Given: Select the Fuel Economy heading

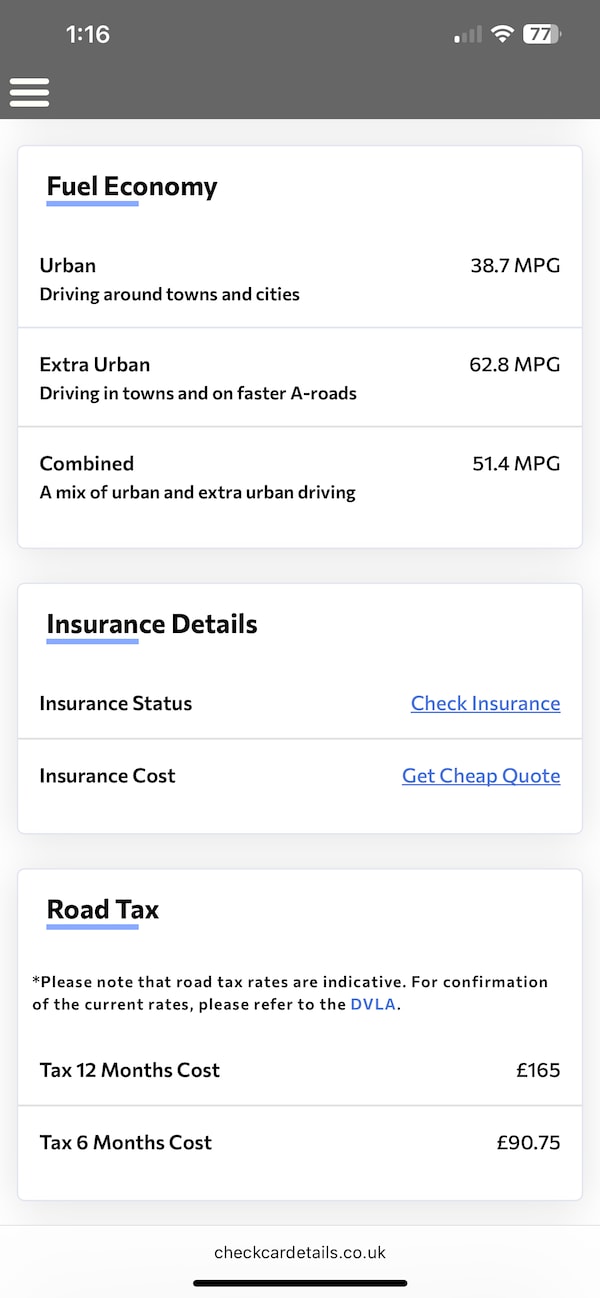Looking at the screenshot, I should pyautogui.click(x=132, y=186).
